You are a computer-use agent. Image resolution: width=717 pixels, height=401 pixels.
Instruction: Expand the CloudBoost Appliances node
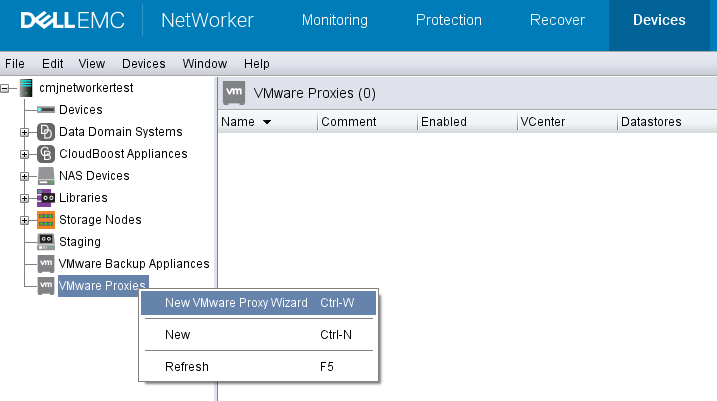coord(24,154)
